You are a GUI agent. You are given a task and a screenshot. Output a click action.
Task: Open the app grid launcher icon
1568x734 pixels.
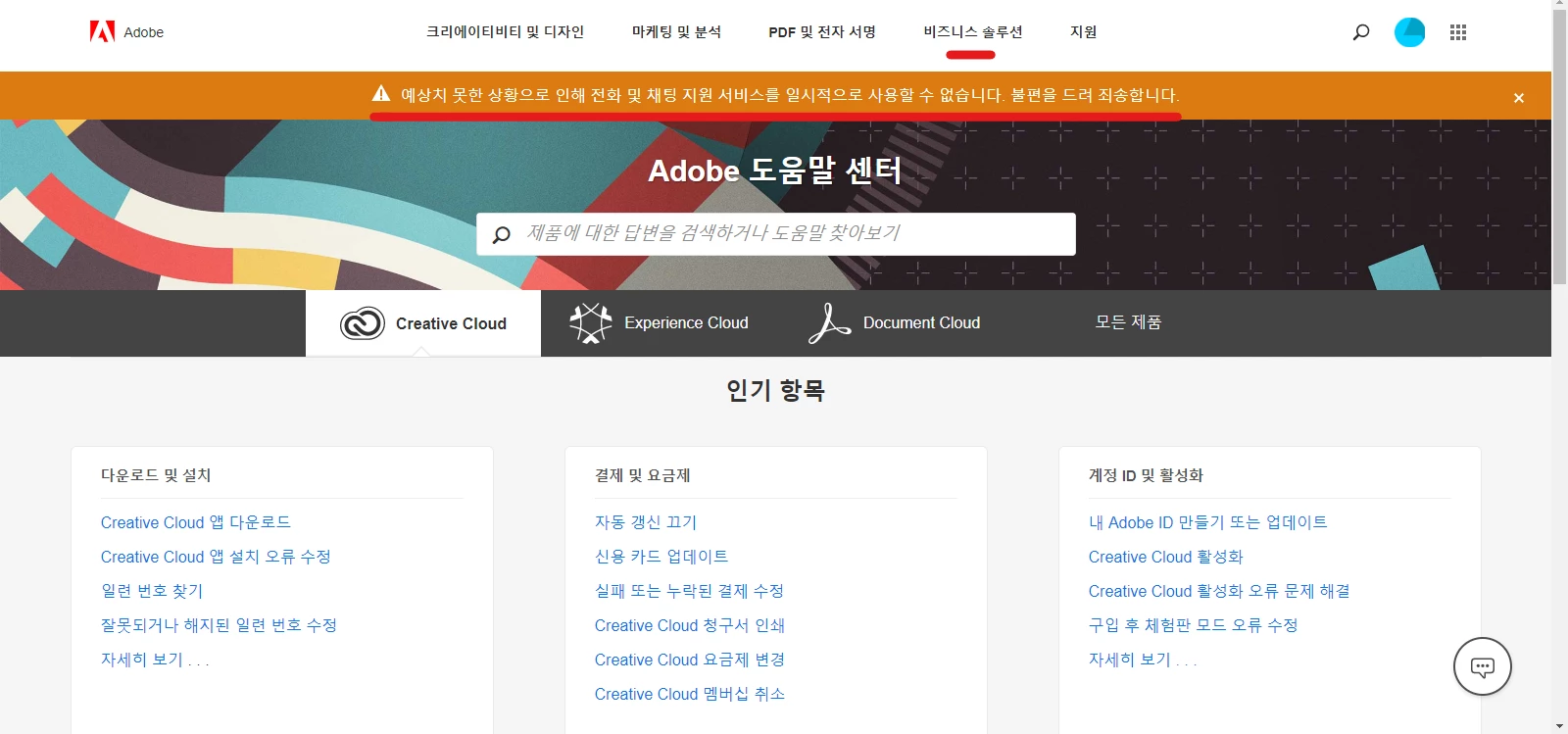tap(1458, 32)
